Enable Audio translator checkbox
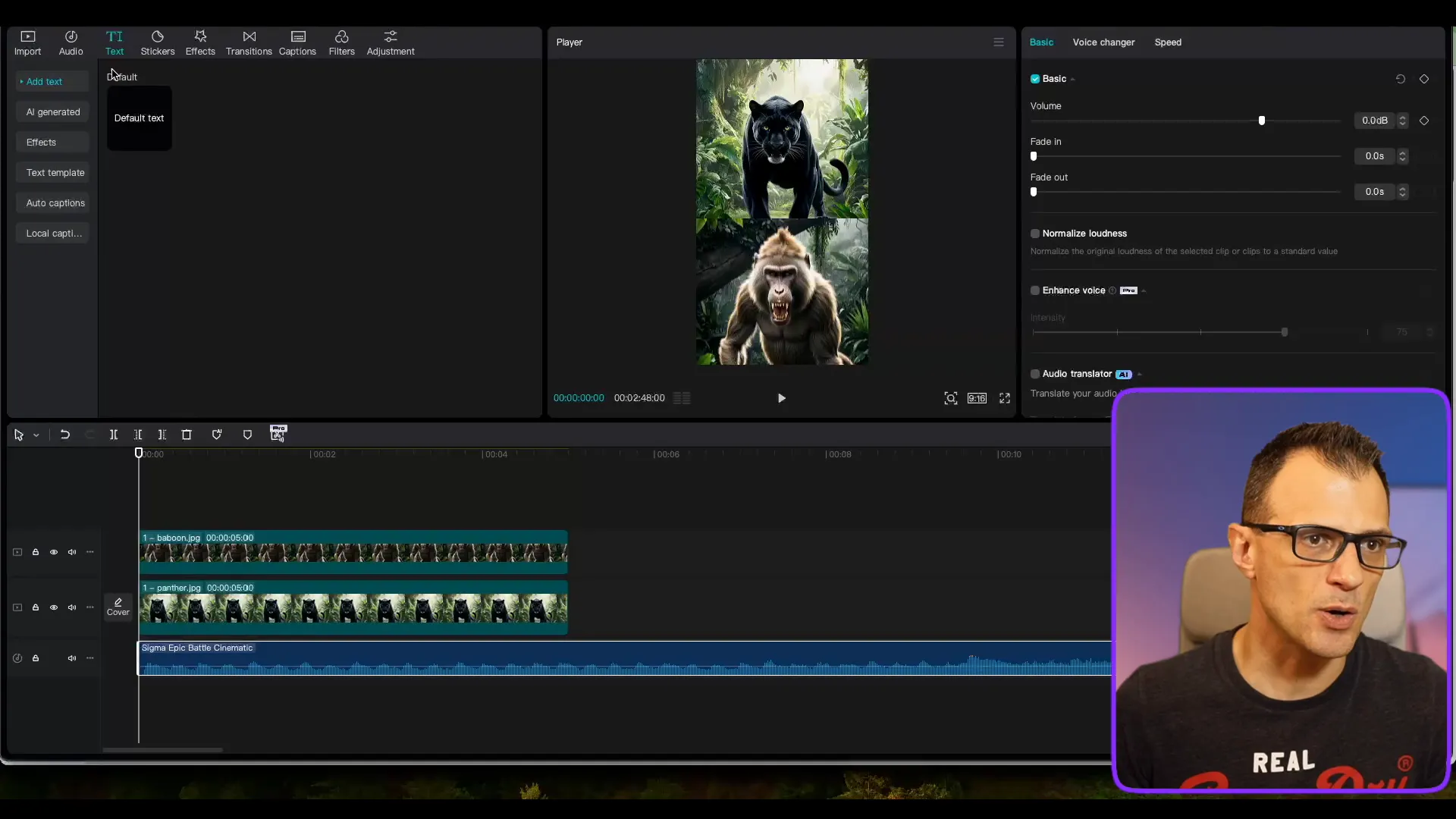The width and height of the screenshot is (1456, 819). [1035, 374]
